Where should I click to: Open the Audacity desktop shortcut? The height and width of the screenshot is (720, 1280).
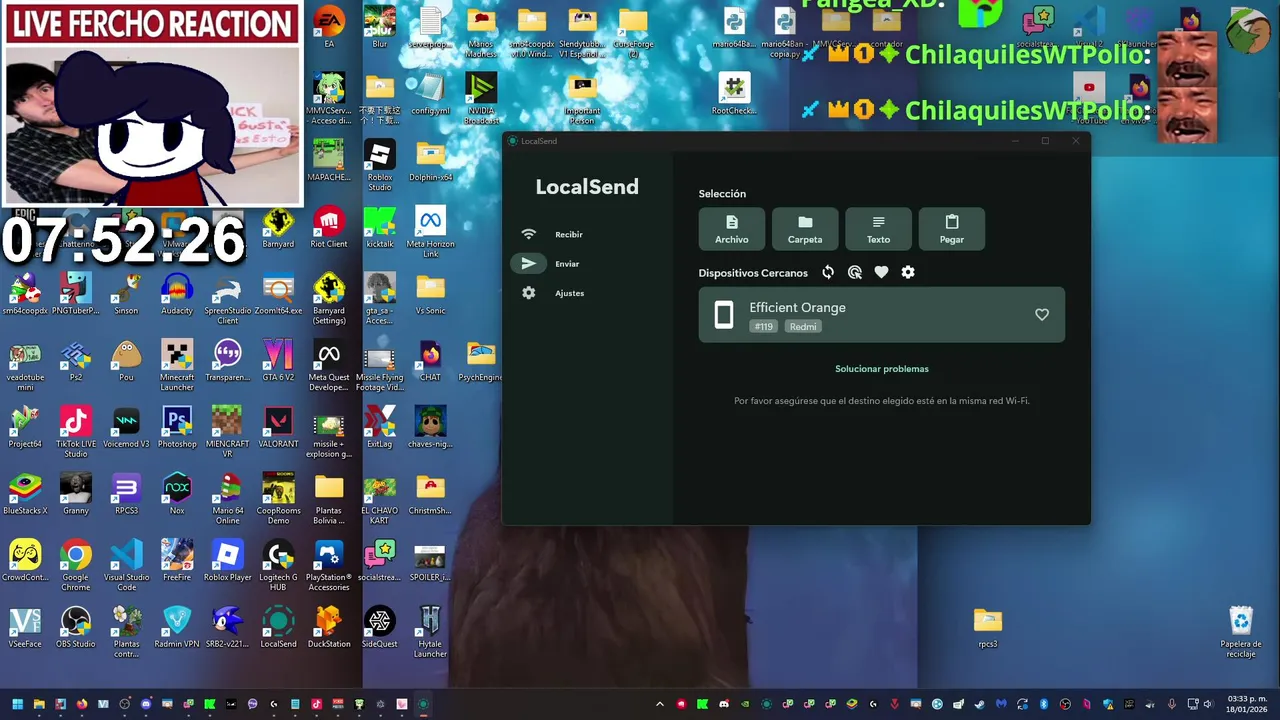tap(177, 295)
